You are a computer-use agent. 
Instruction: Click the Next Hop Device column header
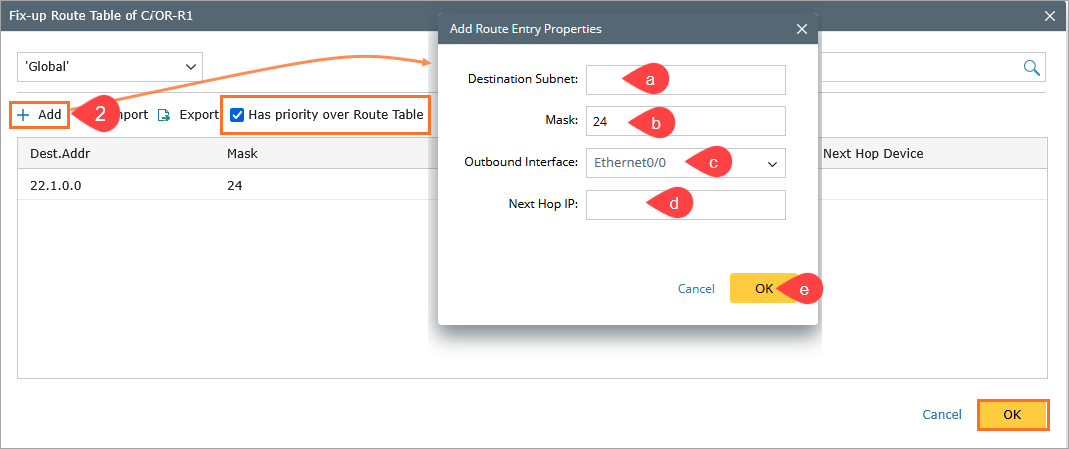(872, 154)
